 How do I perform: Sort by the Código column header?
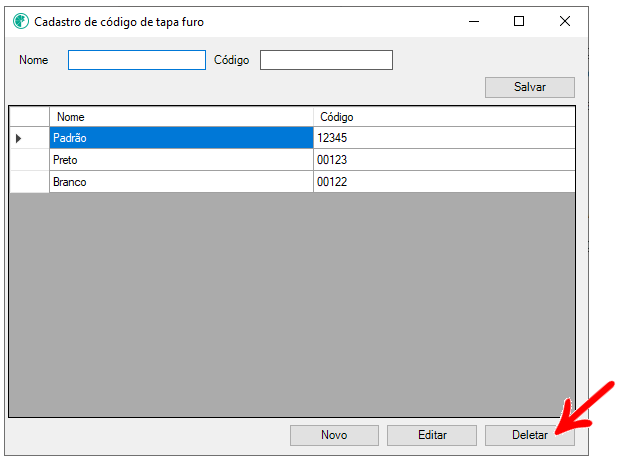coord(444,117)
